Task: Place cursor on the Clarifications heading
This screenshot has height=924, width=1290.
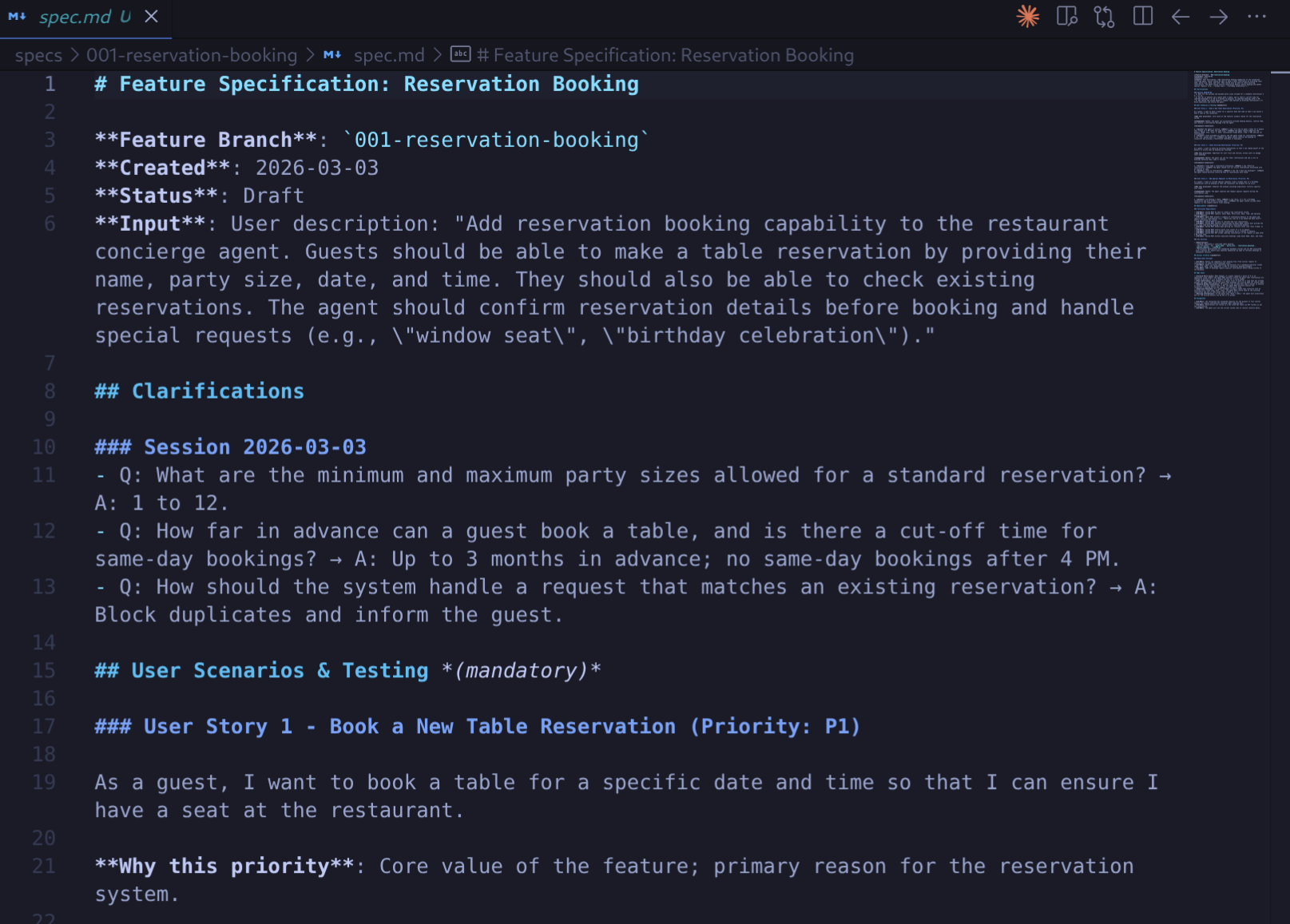Action: point(217,391)
